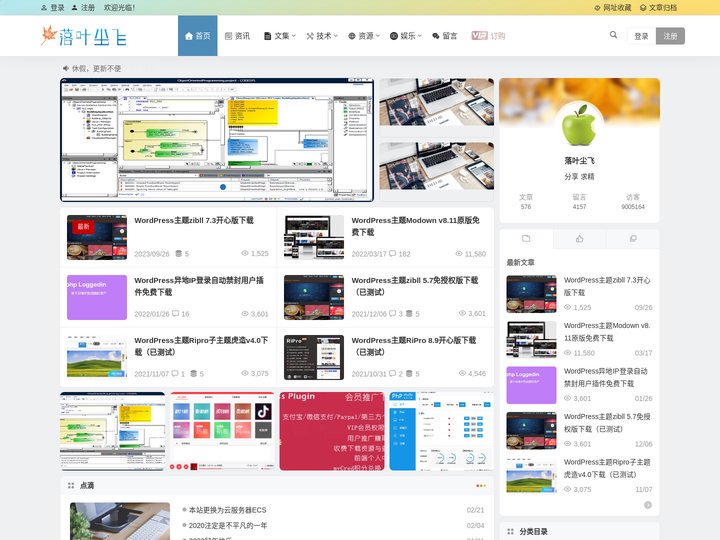Click the 落叶尘飞 site logo

[84, 36]
